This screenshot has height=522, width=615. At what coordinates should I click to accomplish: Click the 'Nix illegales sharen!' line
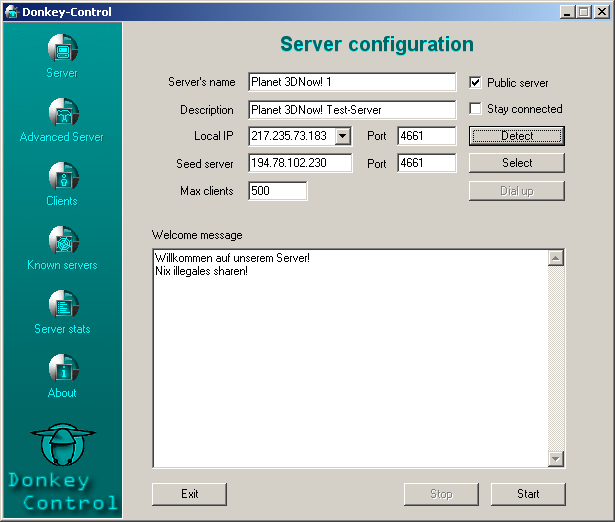201,271
